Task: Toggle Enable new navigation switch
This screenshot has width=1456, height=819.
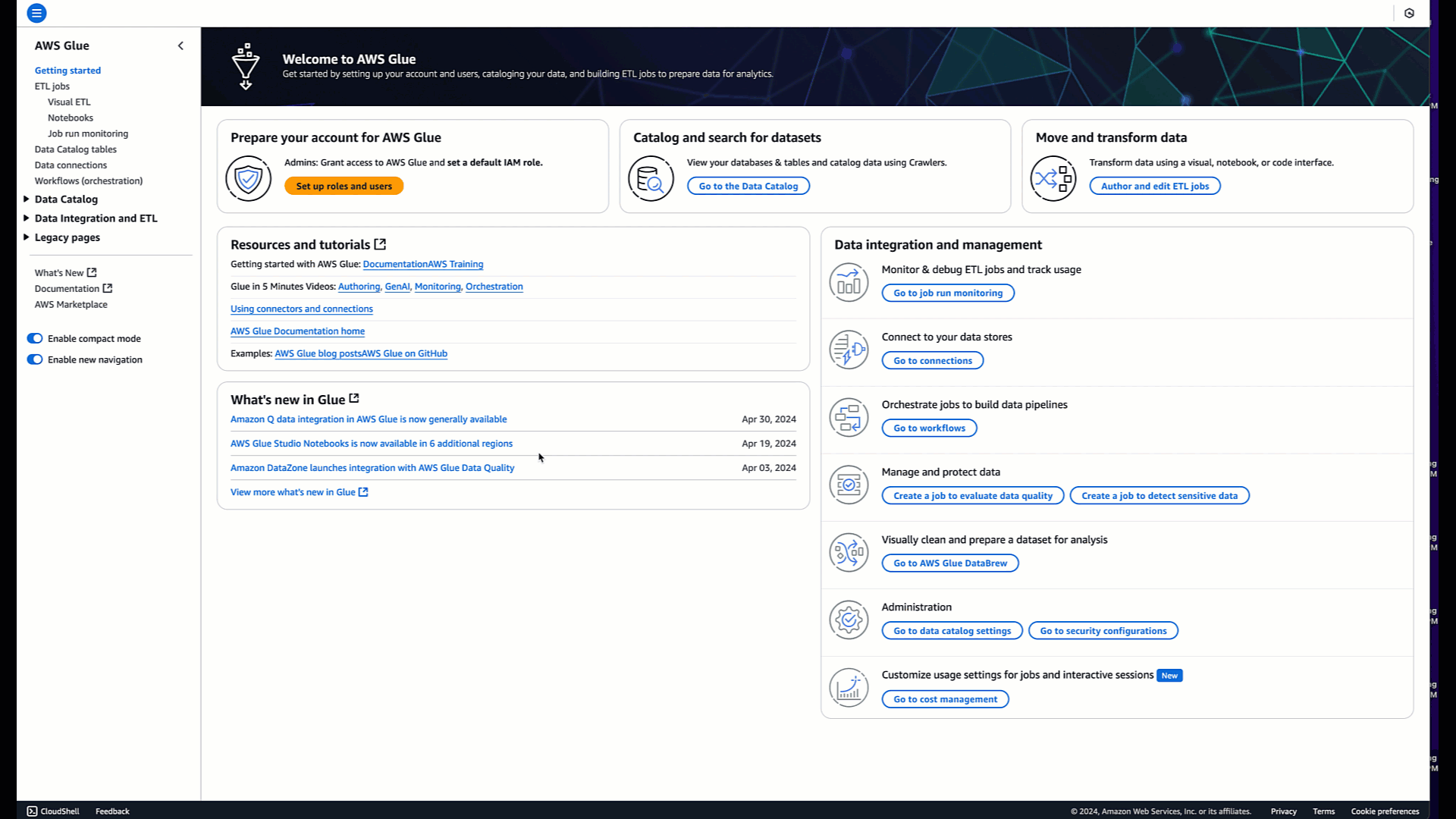Action: pyautogui.click(x=34, y=359)
